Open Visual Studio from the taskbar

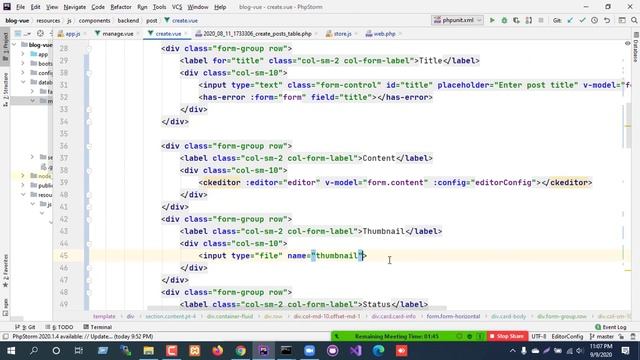pos(356,351)
